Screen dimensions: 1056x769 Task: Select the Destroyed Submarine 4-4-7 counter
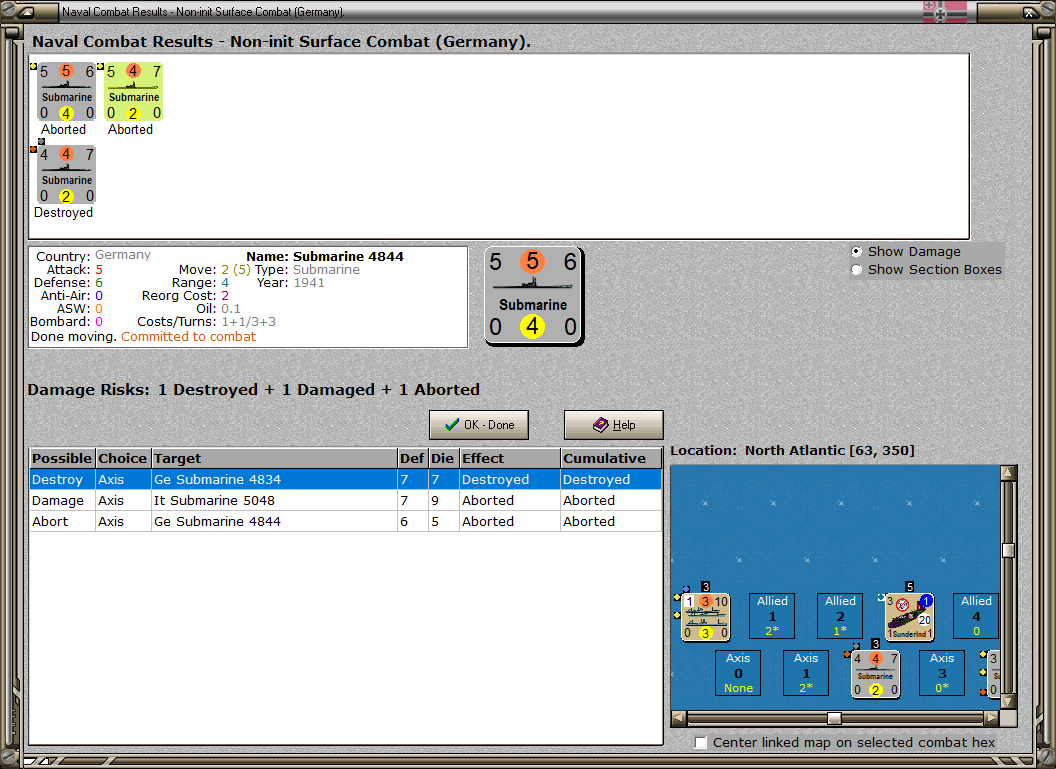tap(67, 174)
